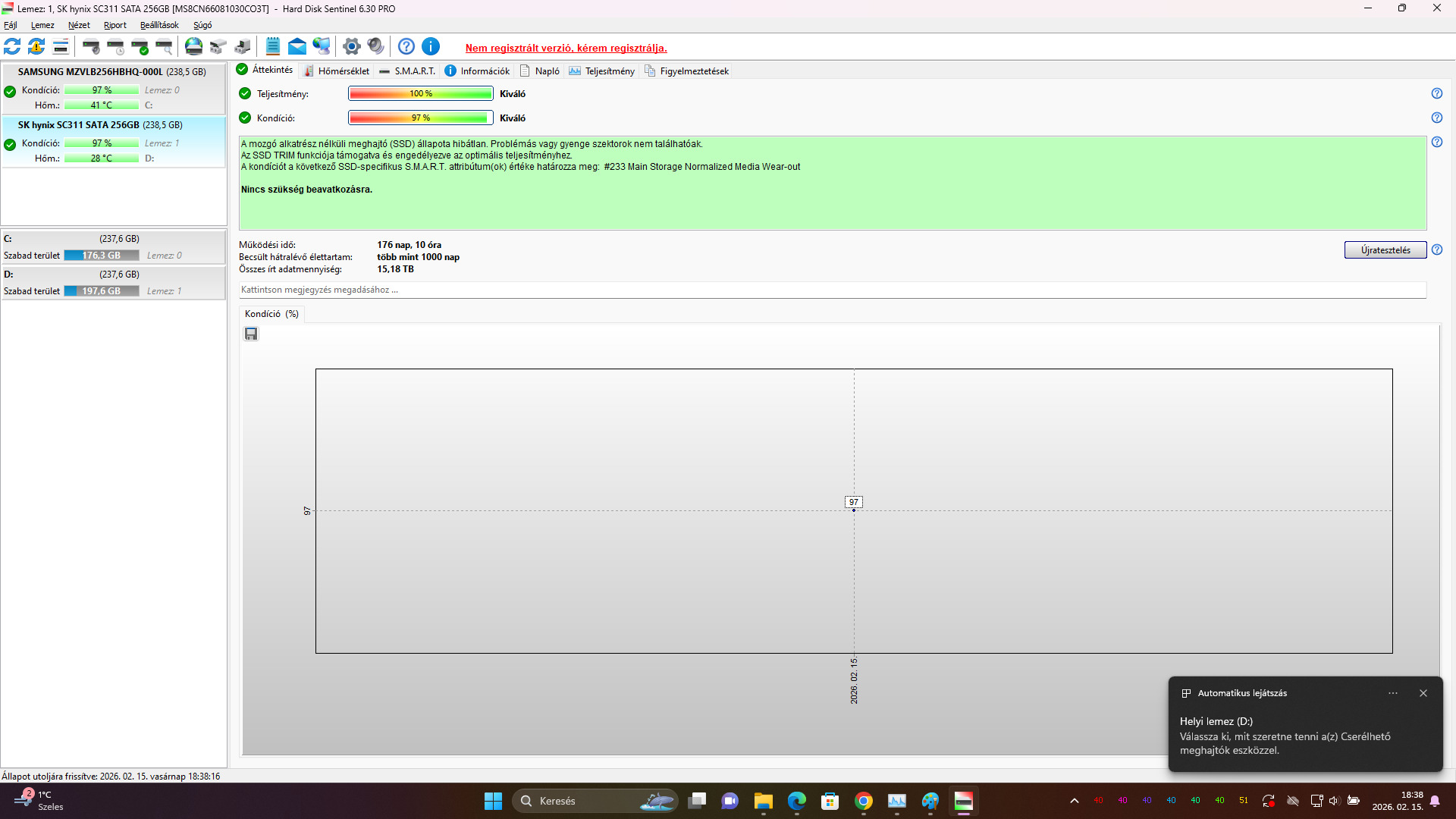Open the Riport menu
This screenshot has width=1456, height=819.
click(115, 25)
